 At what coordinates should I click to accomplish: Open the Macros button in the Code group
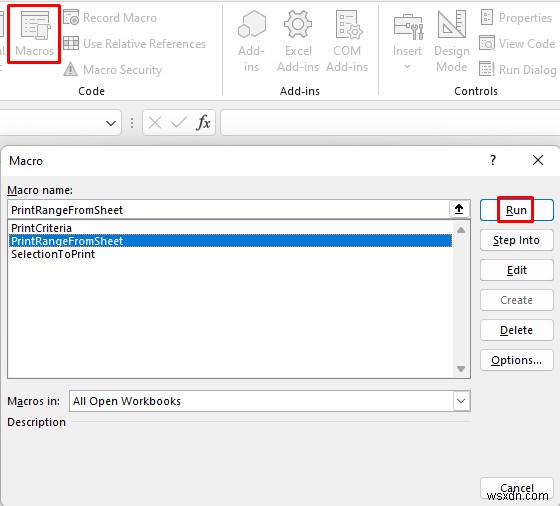pos(34,34)
